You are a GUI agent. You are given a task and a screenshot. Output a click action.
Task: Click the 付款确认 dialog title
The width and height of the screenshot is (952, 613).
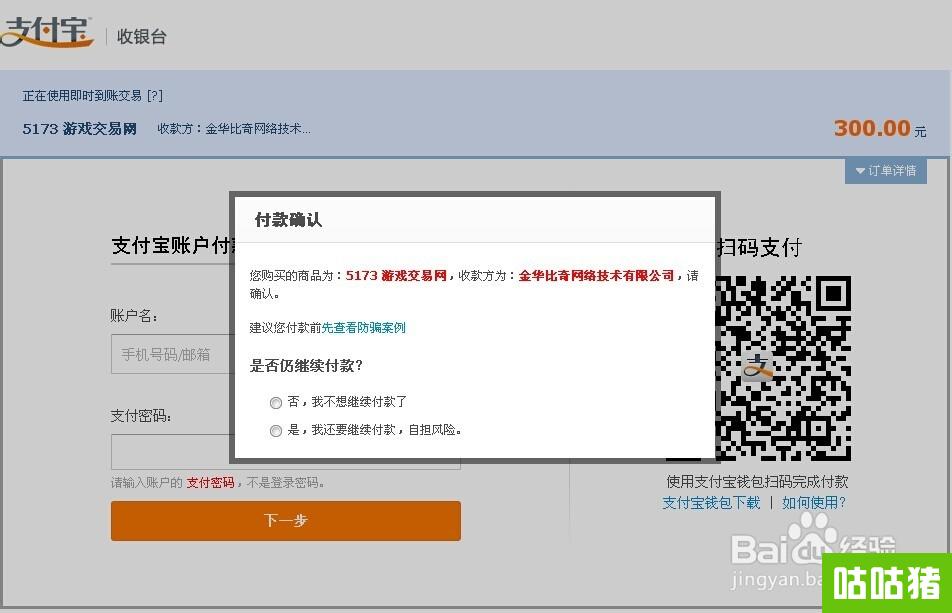(288, 220)
